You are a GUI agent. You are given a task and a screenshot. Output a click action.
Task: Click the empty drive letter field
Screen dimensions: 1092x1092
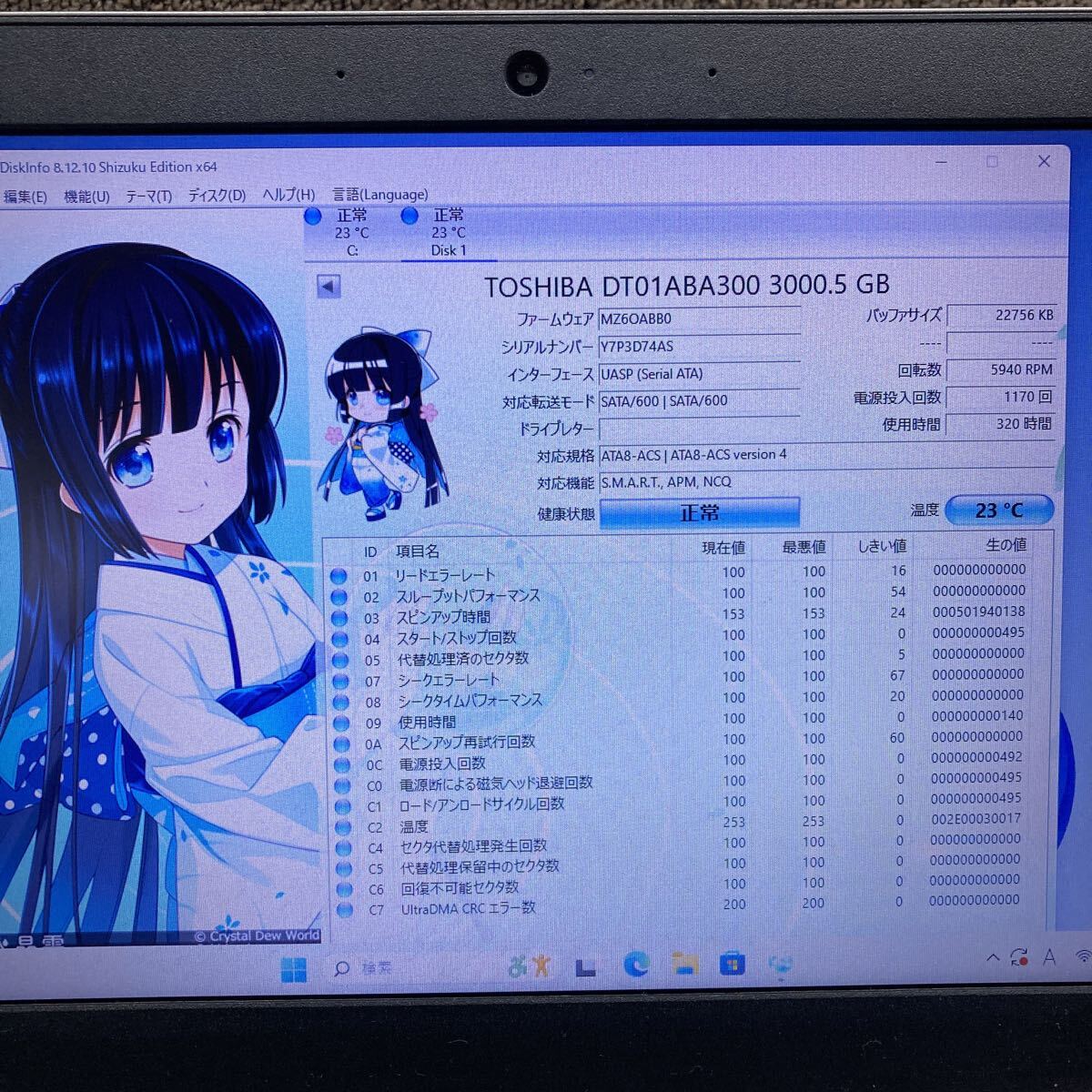pos(699,428)
